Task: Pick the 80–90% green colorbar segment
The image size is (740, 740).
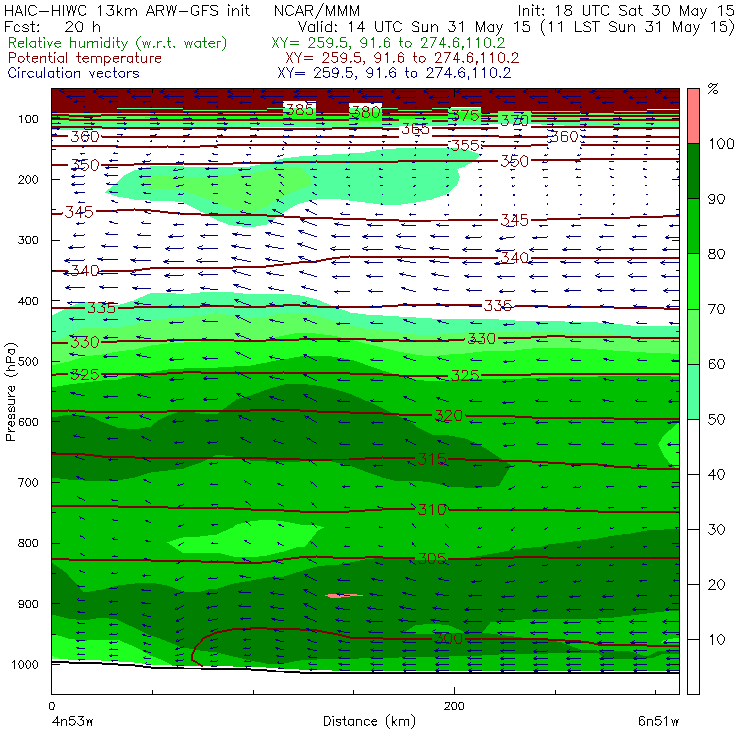Action: pos(693,226)
